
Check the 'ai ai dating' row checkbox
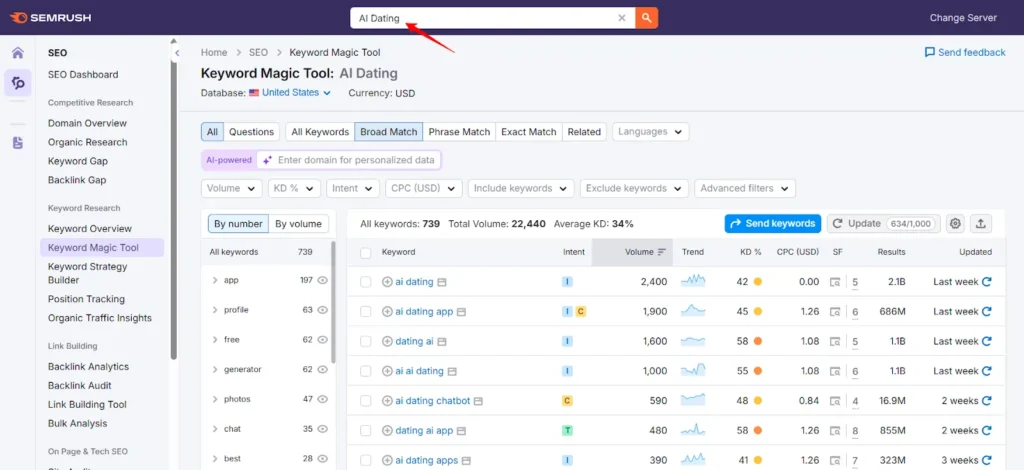[x=366, y=371]
